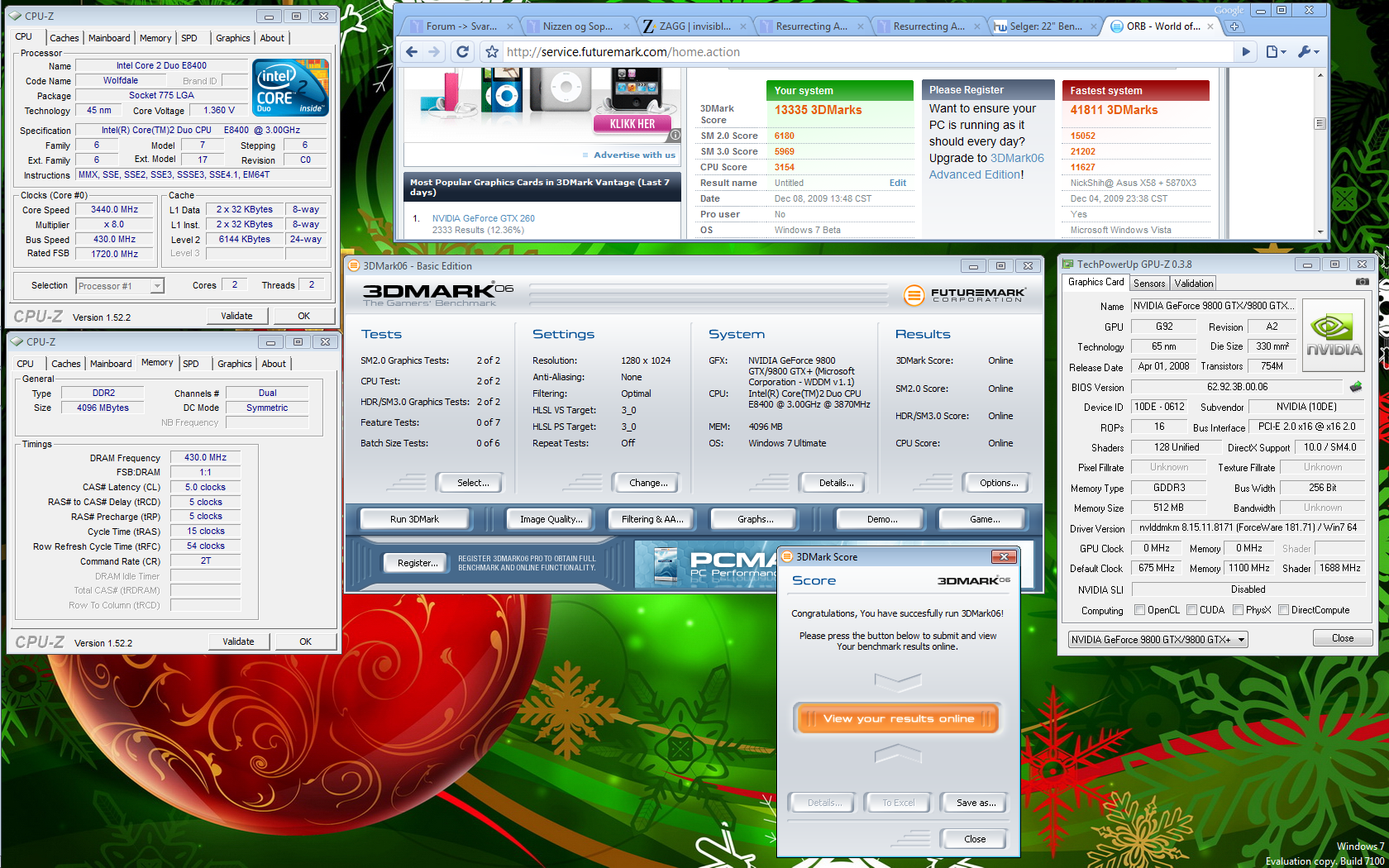Switch to the Validation tab in GPU-Z
This screenshot has width=1389, height=868.
(x=1194, y=284)
